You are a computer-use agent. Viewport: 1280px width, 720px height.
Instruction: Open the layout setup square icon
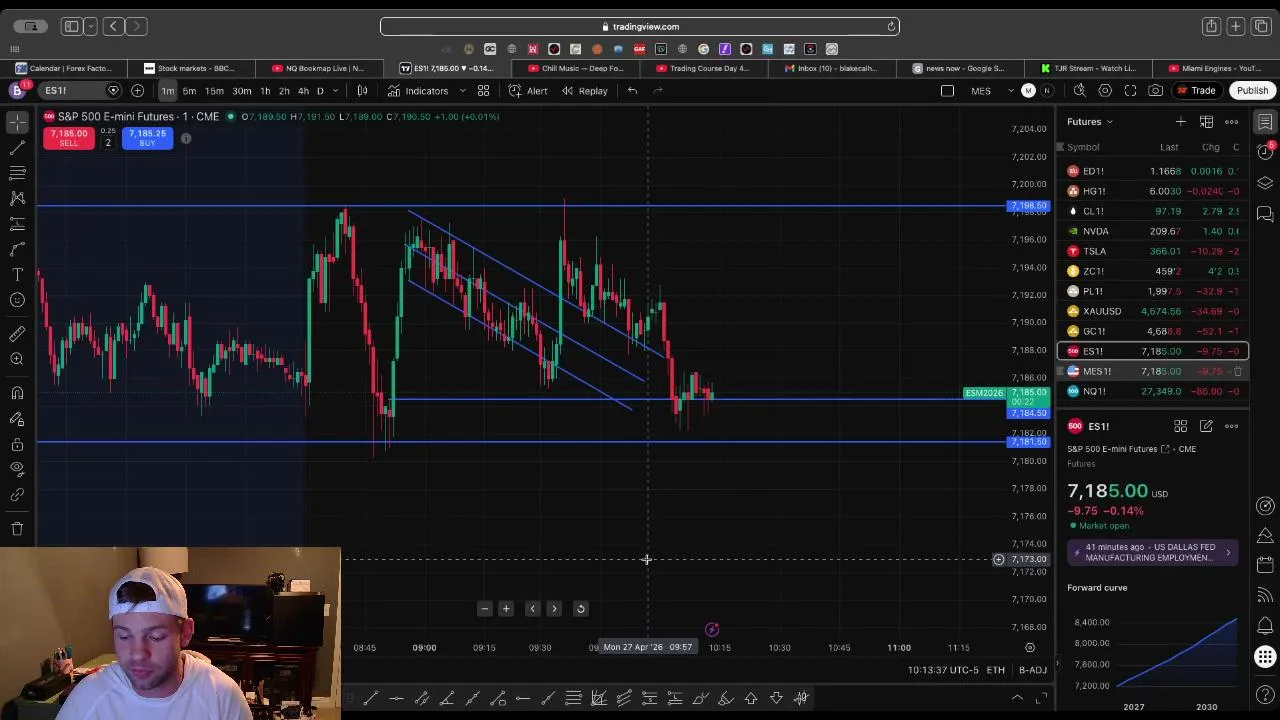pos(947,91)
